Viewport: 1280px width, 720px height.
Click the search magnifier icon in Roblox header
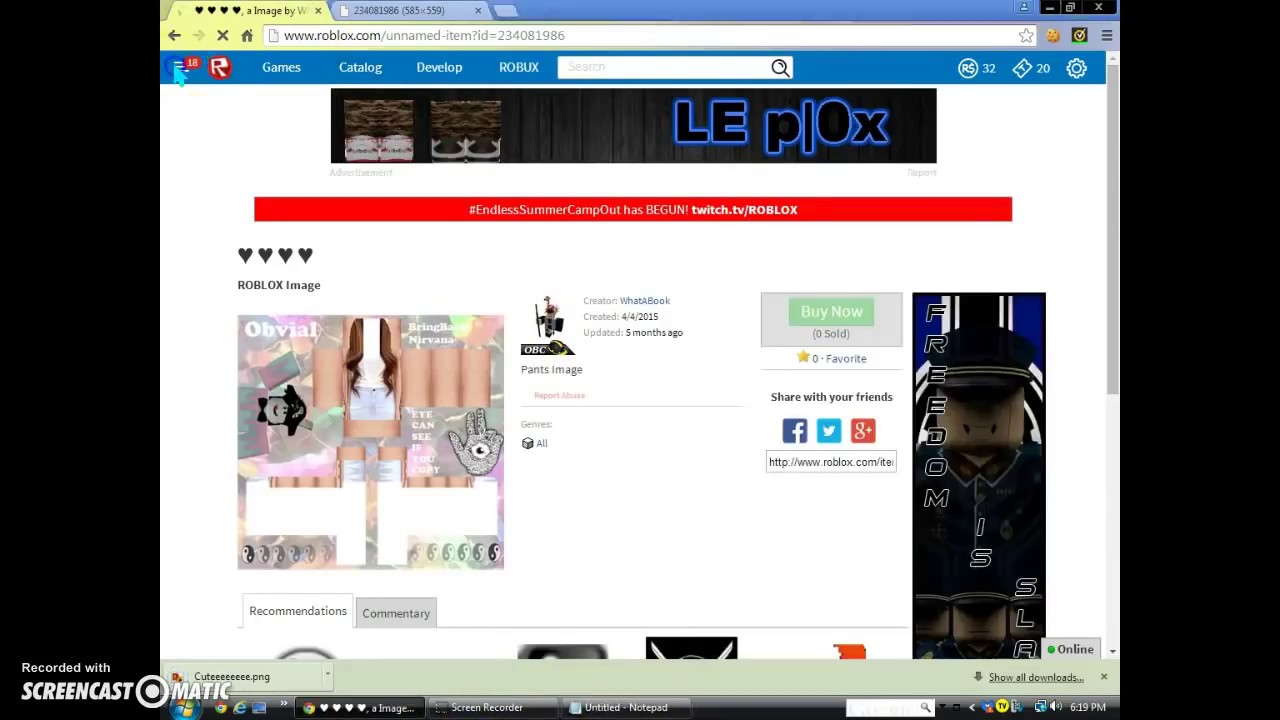(x=780, y=67)
